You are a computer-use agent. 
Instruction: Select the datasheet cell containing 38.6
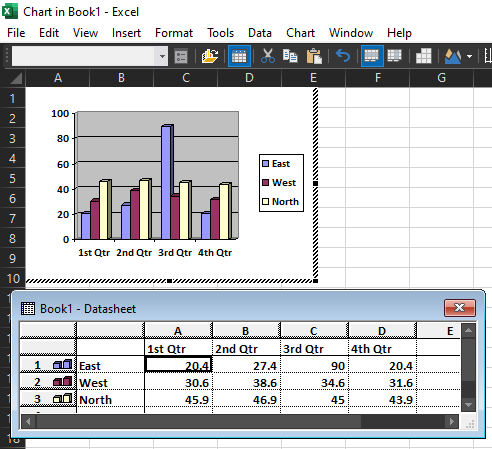point(246,383)
